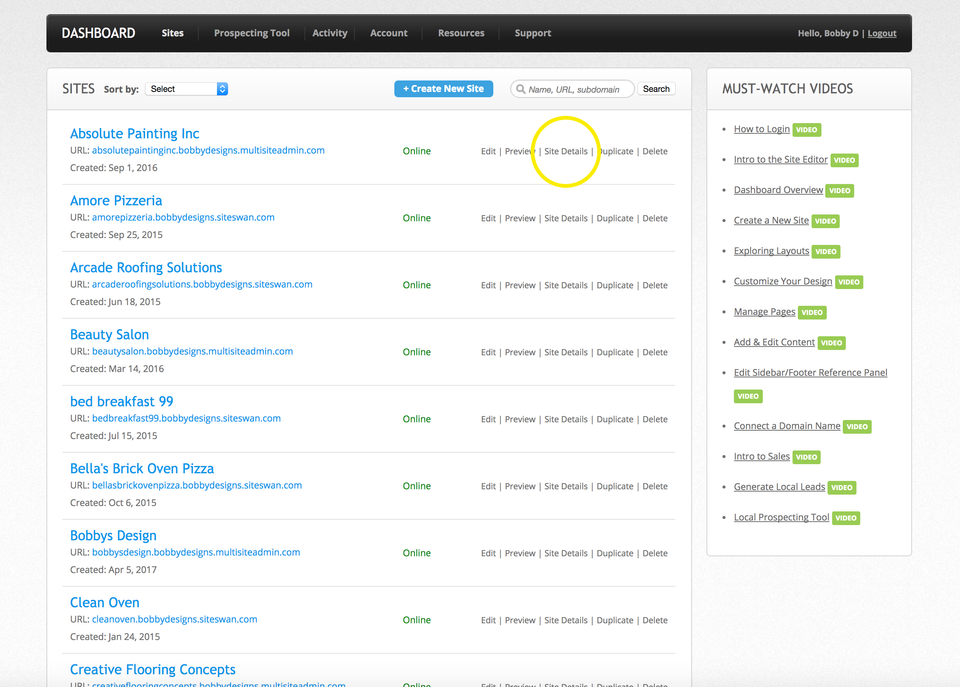
Task: Open the Resources navigation item
Action: [x=461, y=33]
